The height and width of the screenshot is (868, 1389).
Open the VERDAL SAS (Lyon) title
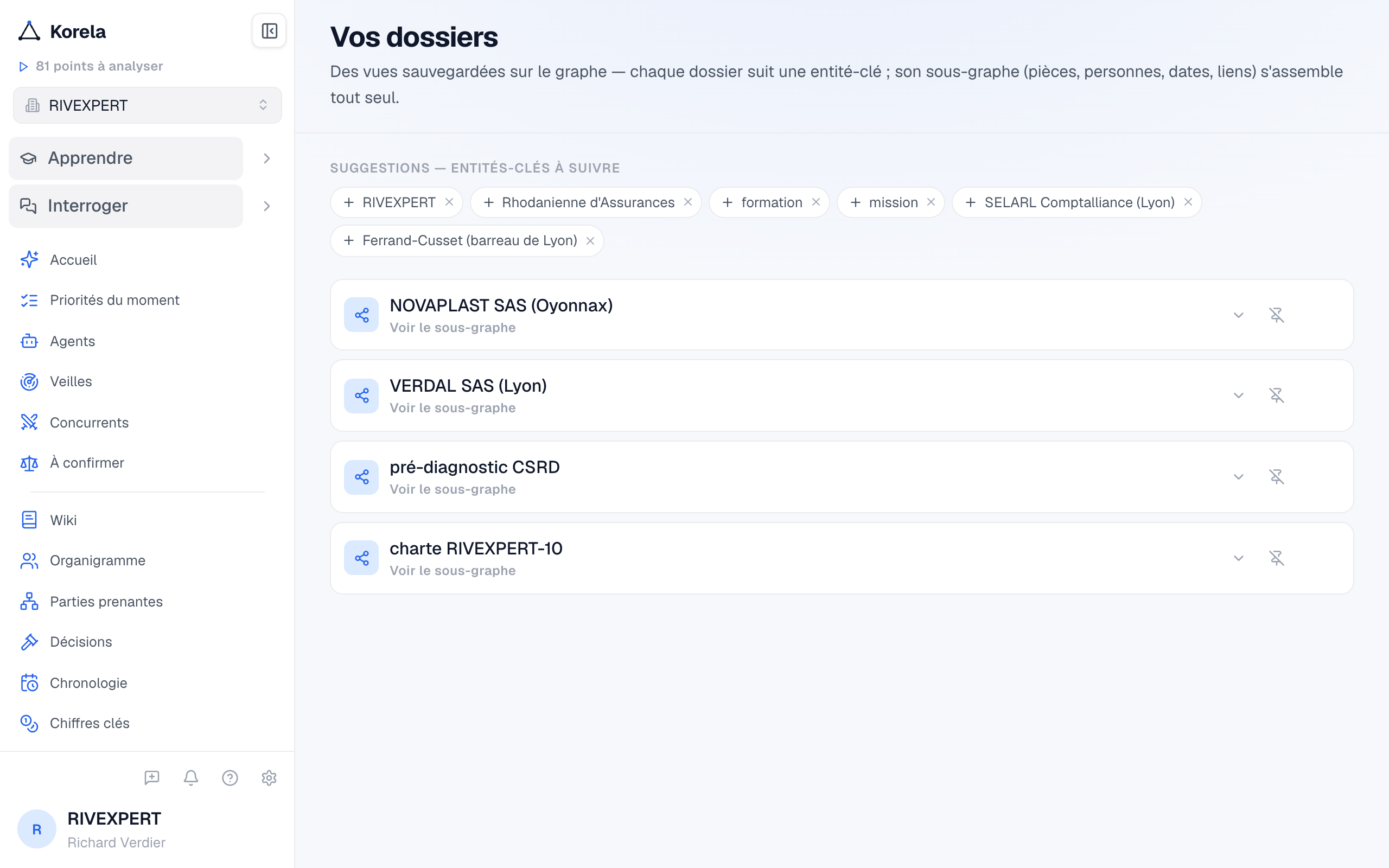coord(468,386)
